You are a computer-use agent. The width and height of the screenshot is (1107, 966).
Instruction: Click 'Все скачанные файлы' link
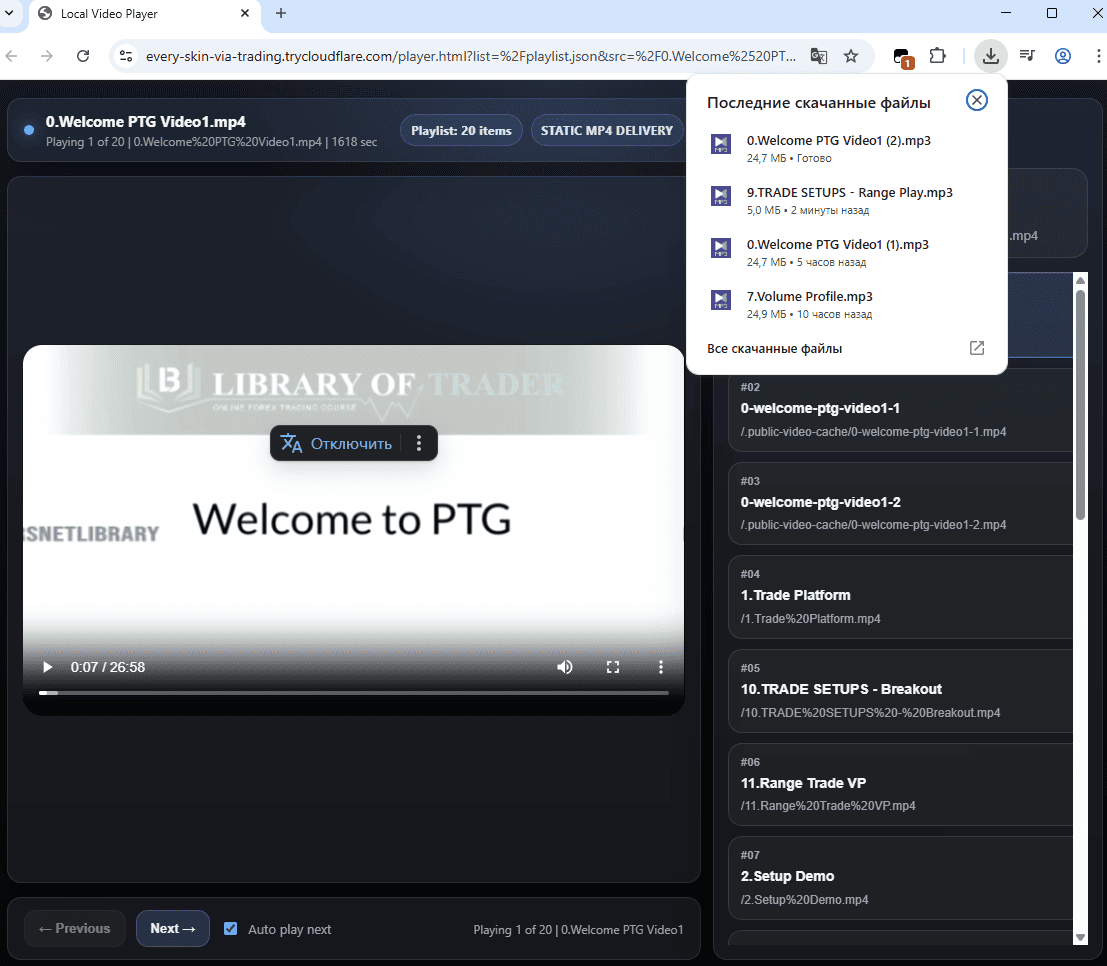(774, 348)
